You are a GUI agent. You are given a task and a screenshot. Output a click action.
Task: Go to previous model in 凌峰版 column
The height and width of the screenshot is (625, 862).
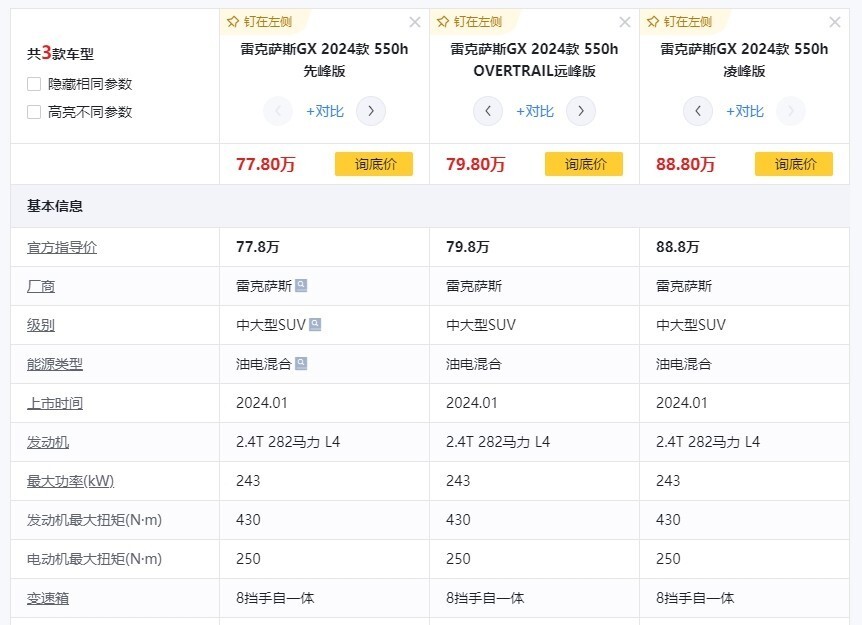(x=697, y=111)
